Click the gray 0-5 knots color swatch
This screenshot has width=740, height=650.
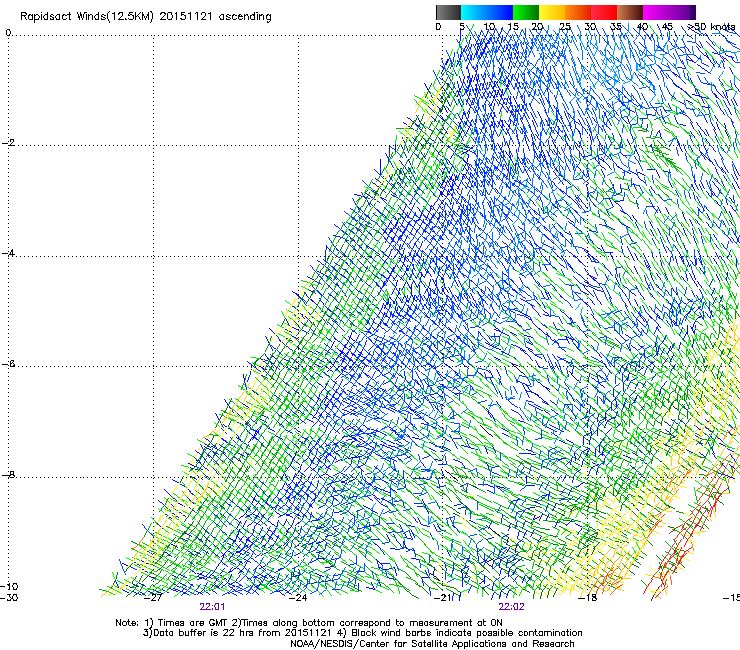[x=448, y=12]
